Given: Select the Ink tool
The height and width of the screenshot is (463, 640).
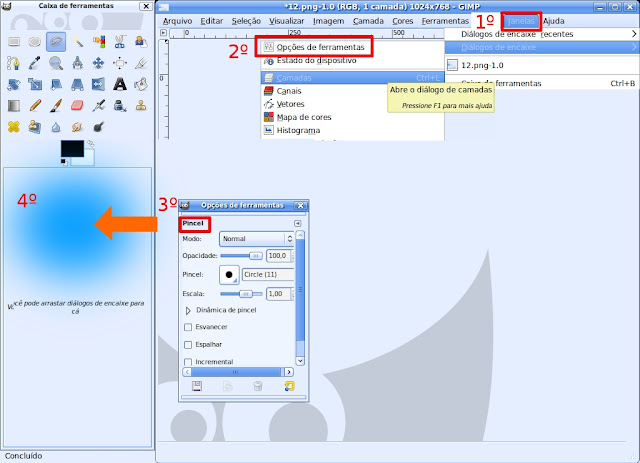Looking at the screenshot, I should pyautogui.click(x=120, y=106).
